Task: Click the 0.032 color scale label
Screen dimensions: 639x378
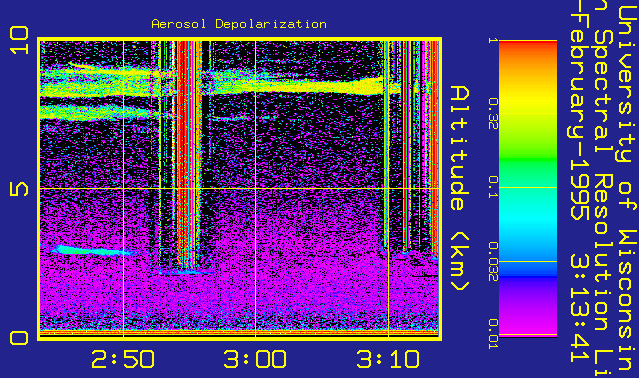Action: (x=493, y=262)
